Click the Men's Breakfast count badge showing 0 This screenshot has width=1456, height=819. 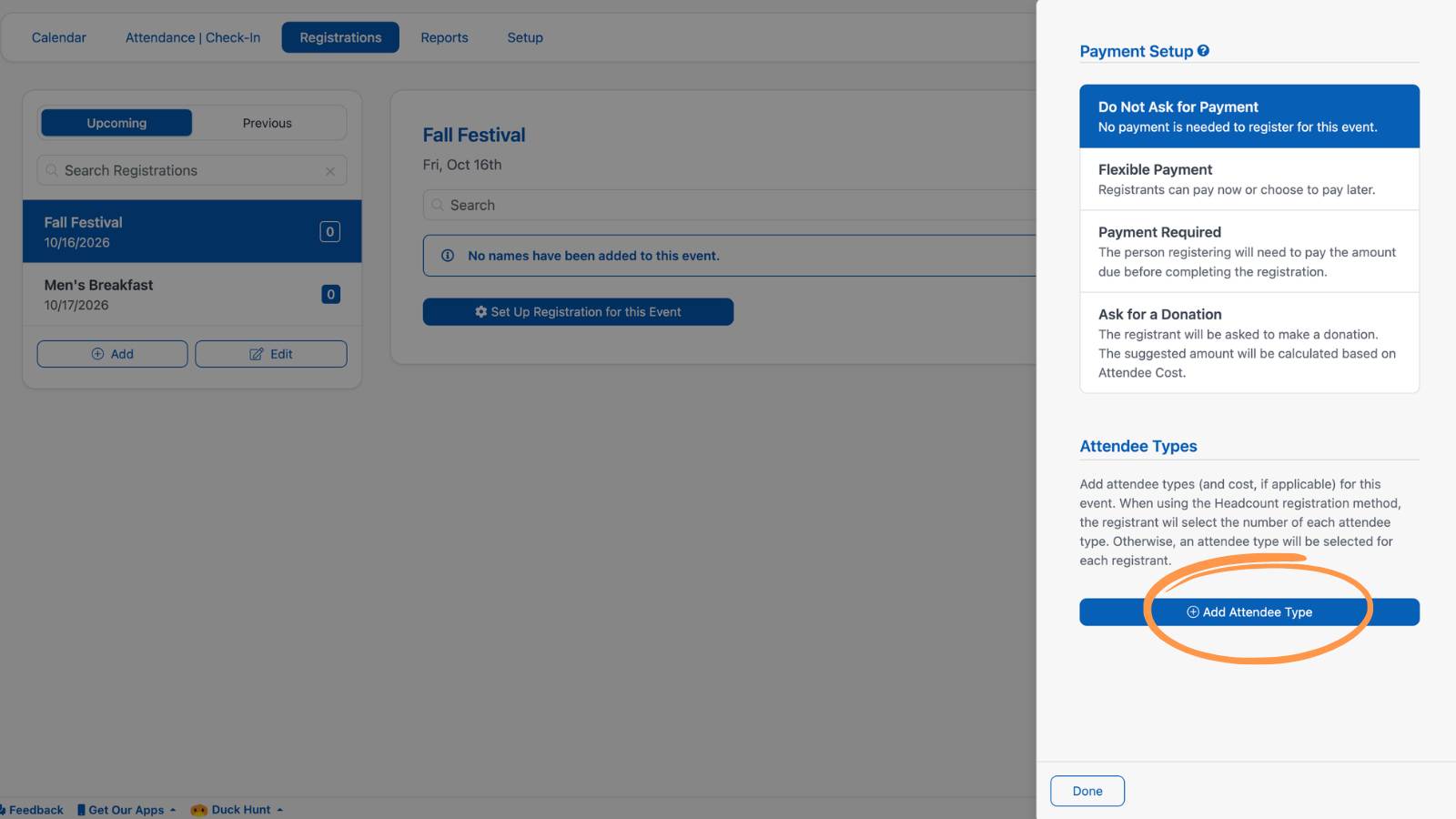coord(331,294)
